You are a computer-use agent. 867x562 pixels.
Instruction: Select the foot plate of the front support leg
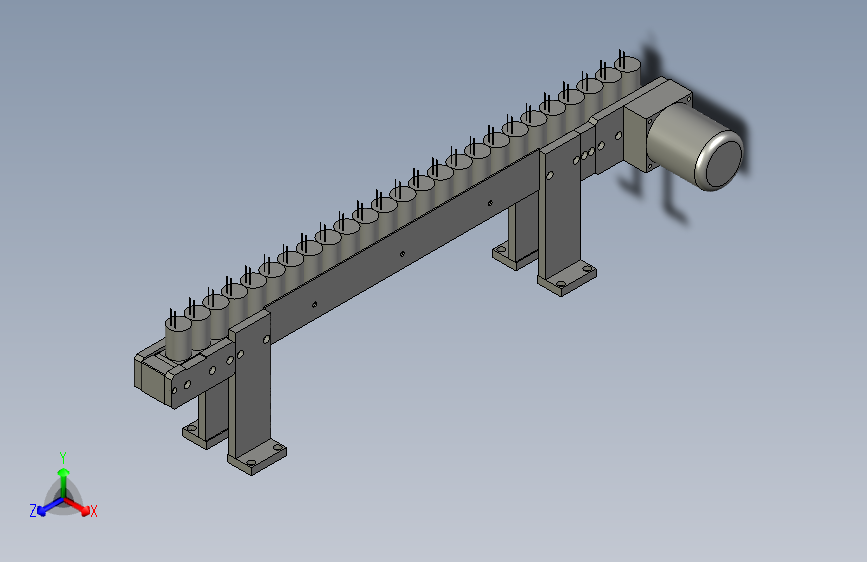[x=257, y=457]
